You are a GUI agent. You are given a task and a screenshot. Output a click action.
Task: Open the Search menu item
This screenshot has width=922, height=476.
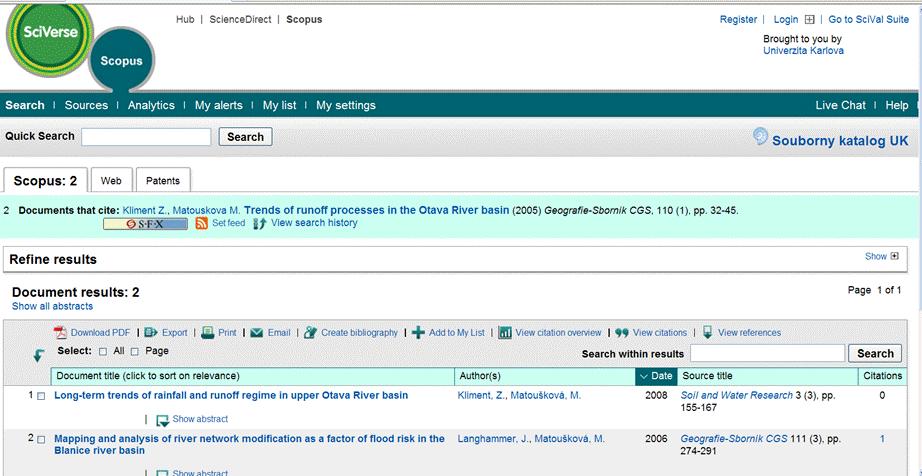pyautogui.click(x=25, y=105)
